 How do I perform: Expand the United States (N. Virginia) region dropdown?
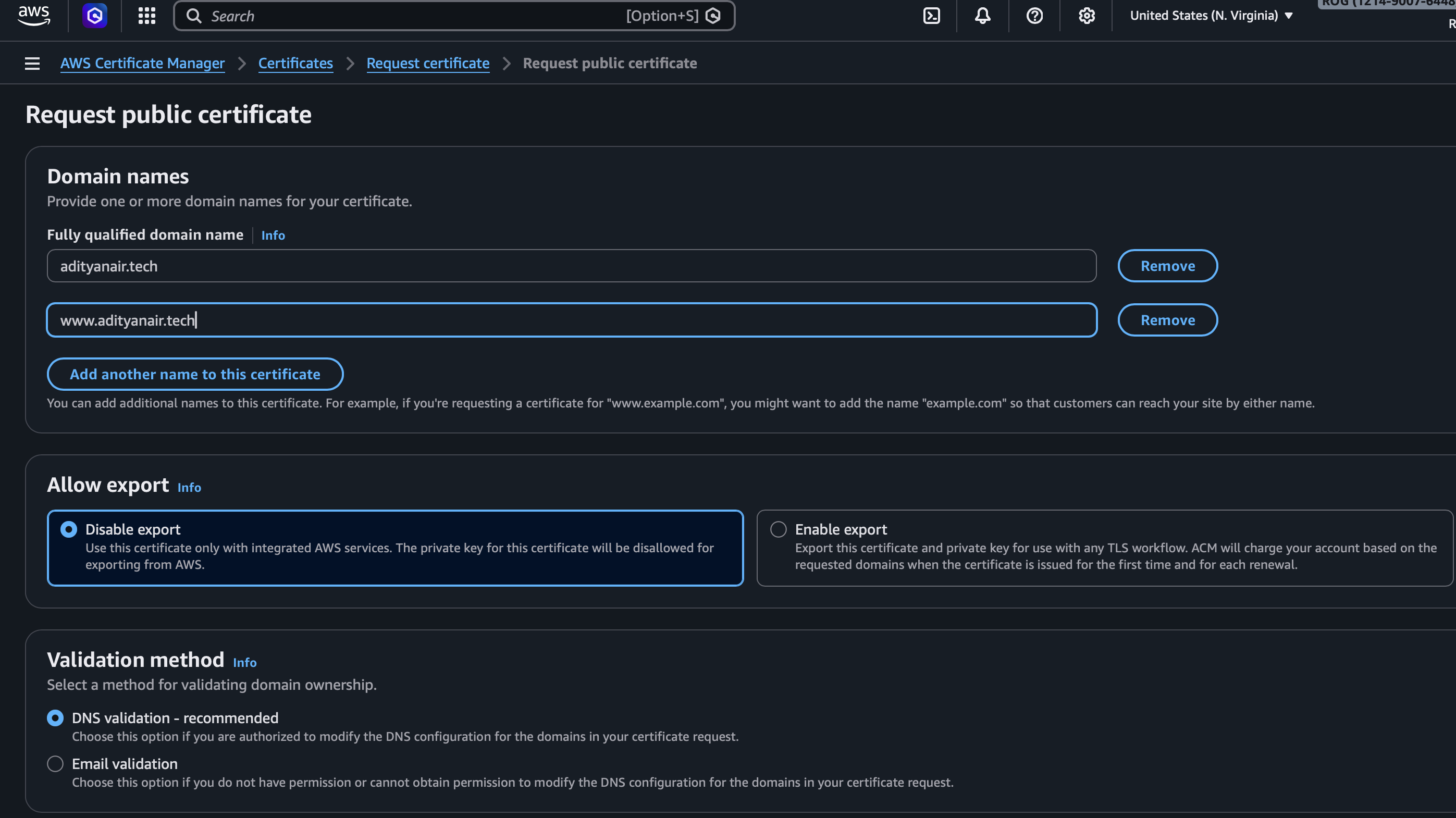click(x=1211, y=15)
